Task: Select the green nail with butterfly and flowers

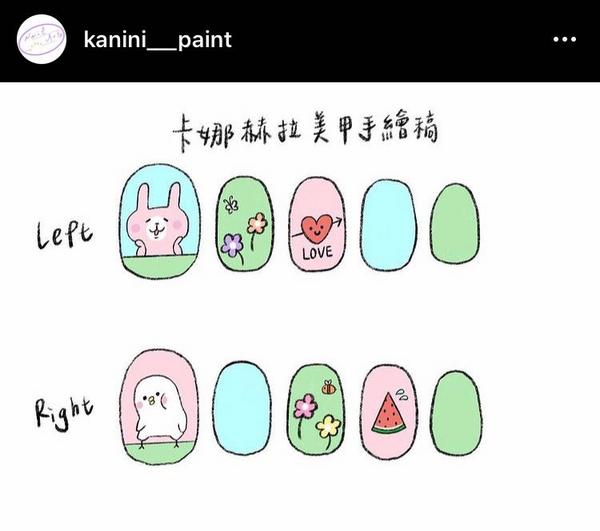Action: [x=245, y=224]
